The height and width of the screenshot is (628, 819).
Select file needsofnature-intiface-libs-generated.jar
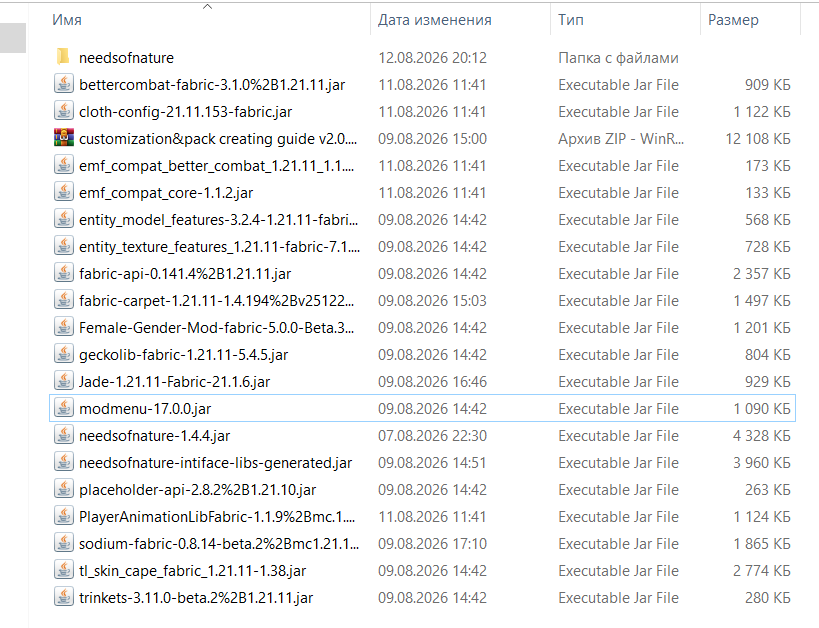215,463
